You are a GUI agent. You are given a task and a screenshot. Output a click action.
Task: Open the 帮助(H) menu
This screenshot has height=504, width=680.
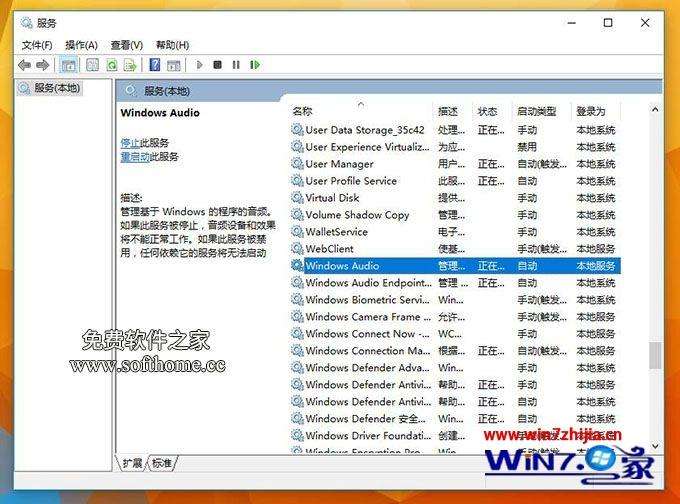172,45
